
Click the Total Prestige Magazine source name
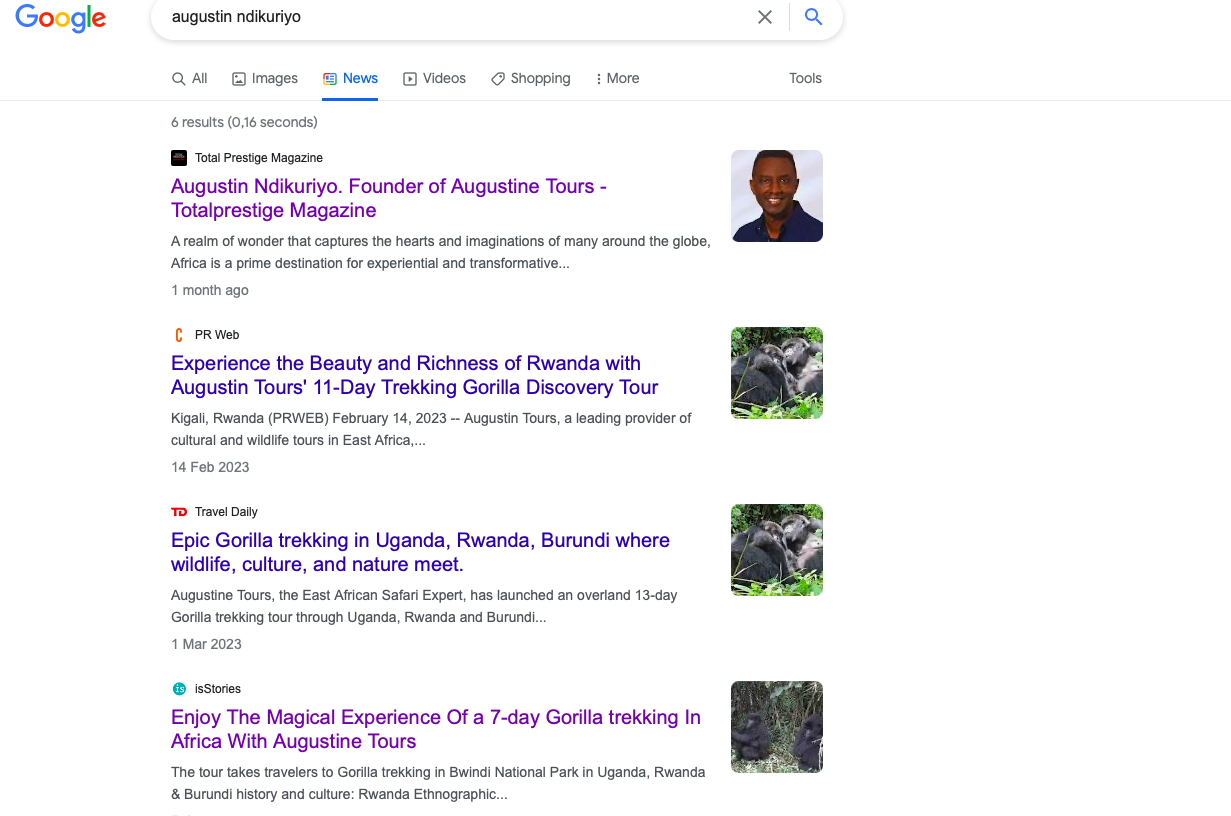[x=259, y=158]
